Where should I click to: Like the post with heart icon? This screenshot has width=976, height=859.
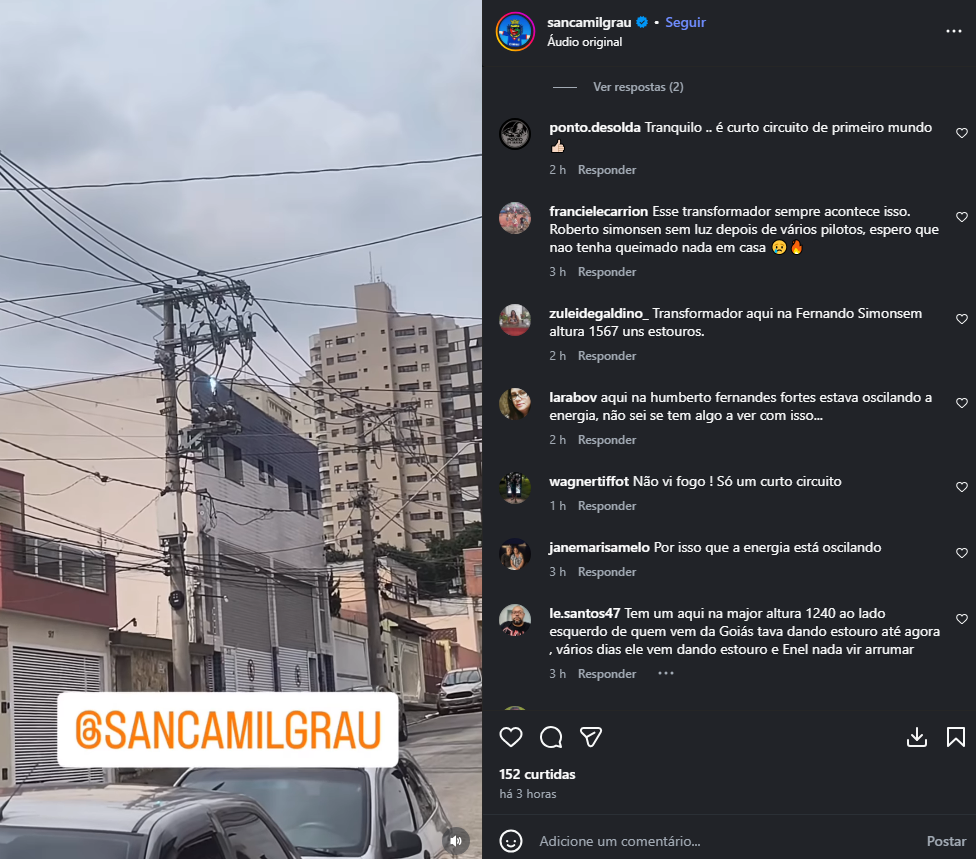click(510, 737)
